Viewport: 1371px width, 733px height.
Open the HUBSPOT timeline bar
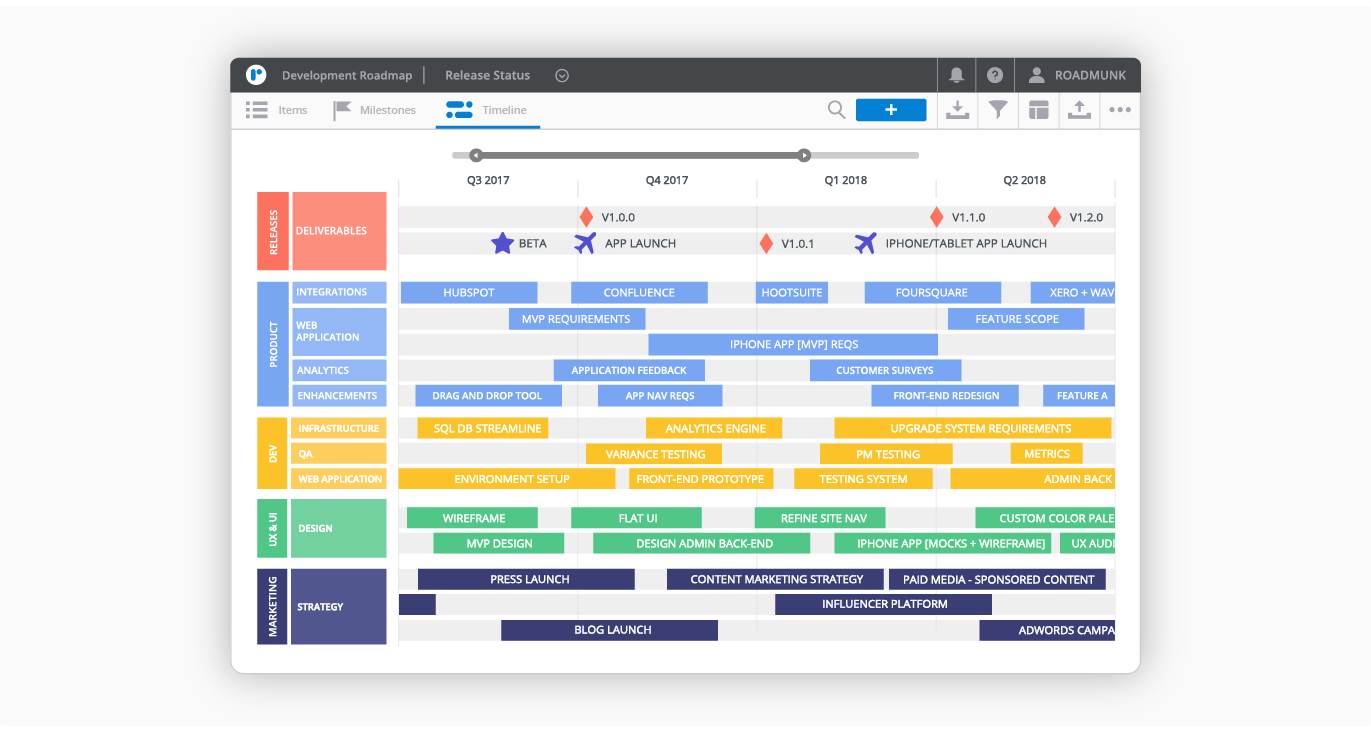point(469,292)
